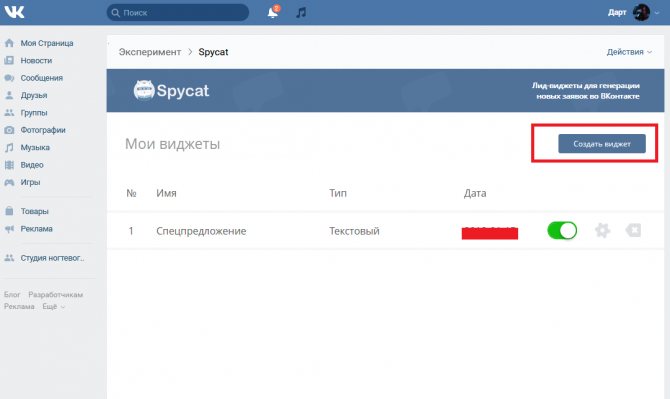Image resolution: width=670 pixels, height=399 pixels.
Task: Open Моя Страница in the sidebar
Action: 47,43
